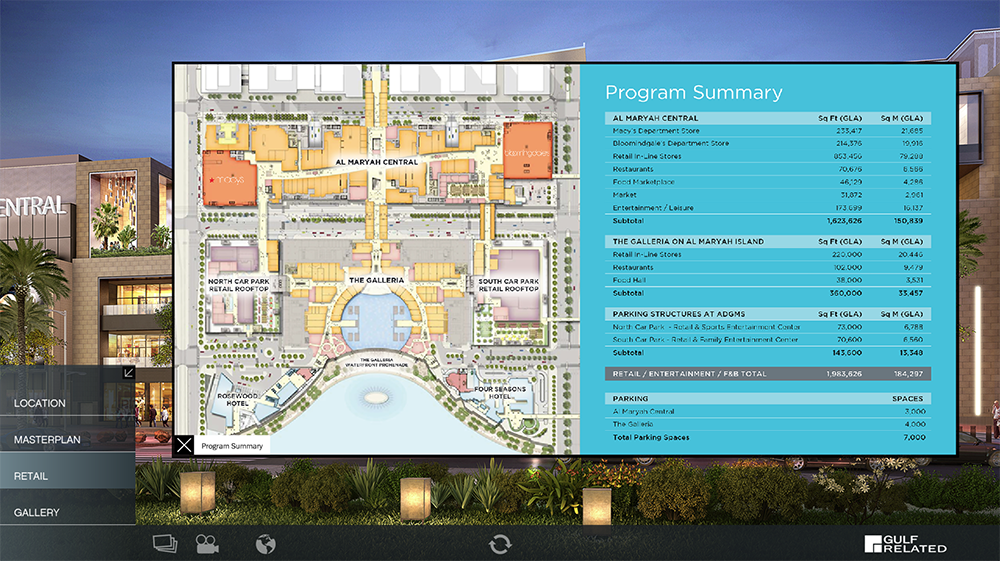This screenshot has height=561, width=1000.
Task: Click the Gulf Related logo
Action: coord(906,544)
